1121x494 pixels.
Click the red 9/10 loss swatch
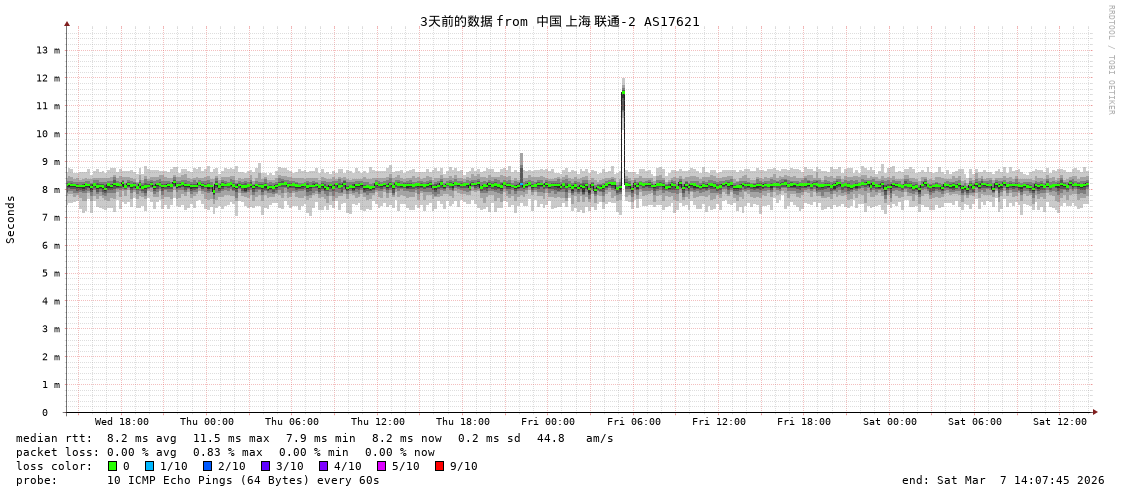440,466
